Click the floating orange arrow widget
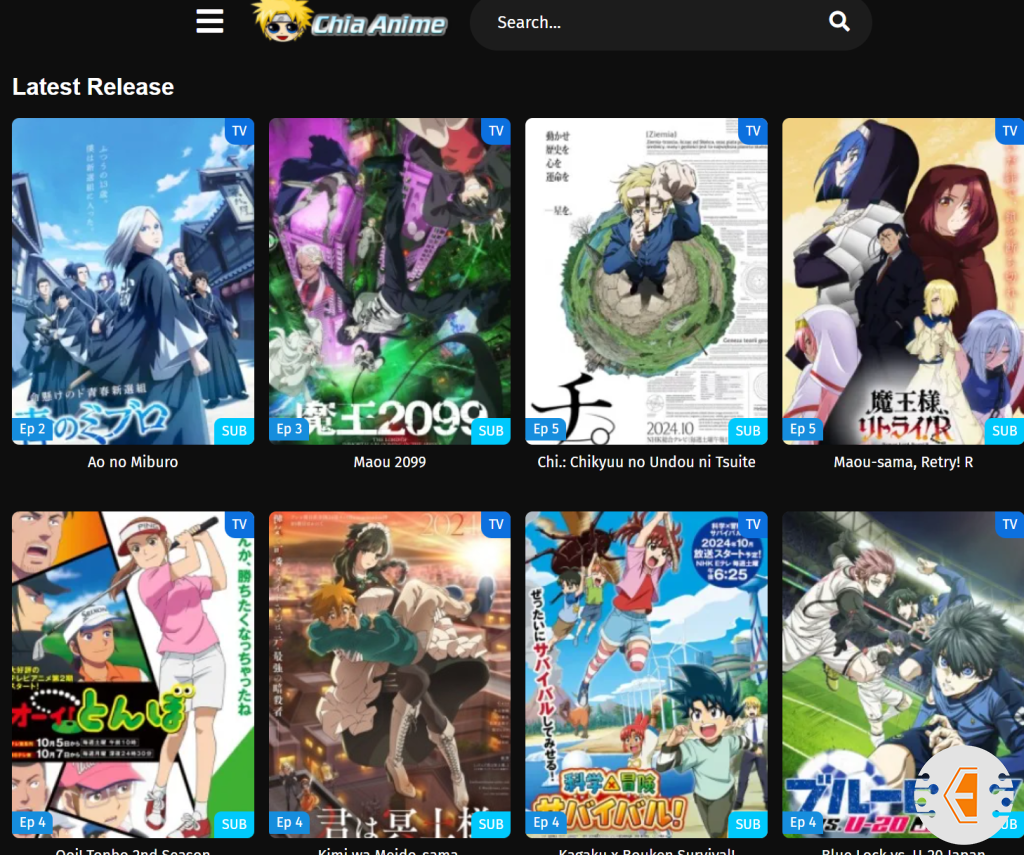Viewport: 1024px width, 855px height. click(963, 795)
